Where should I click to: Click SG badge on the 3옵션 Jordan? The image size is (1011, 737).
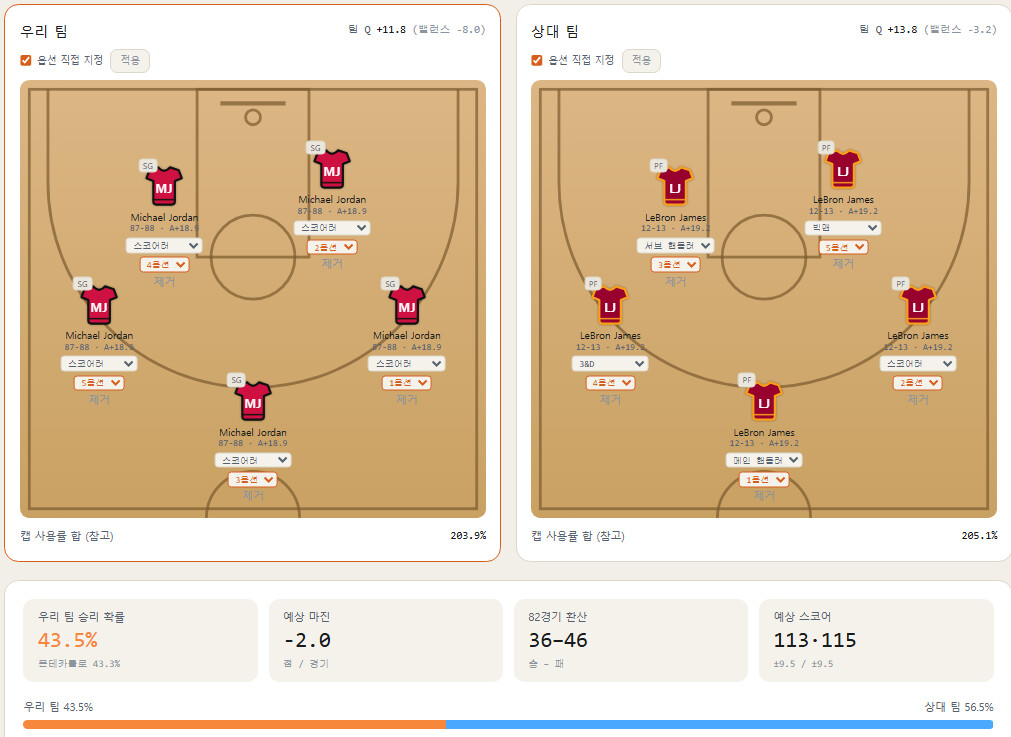pyautogui.click(x=237, y=380)
